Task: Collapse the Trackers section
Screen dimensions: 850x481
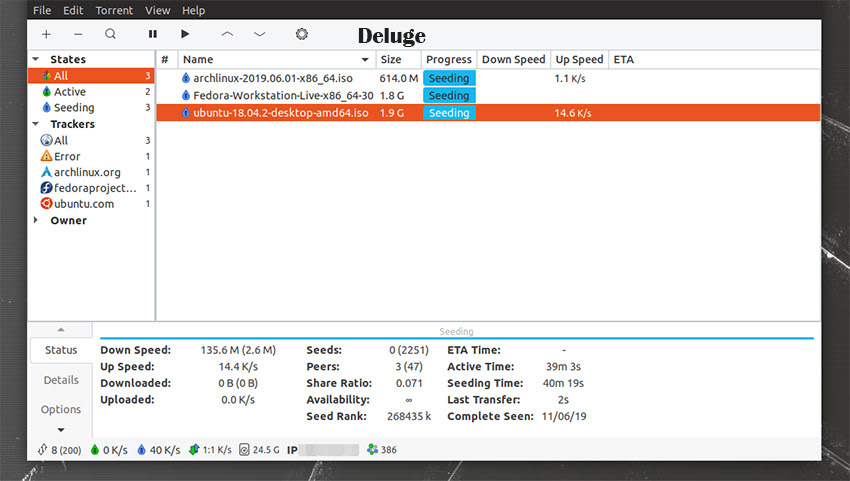Action: [36, 124]
